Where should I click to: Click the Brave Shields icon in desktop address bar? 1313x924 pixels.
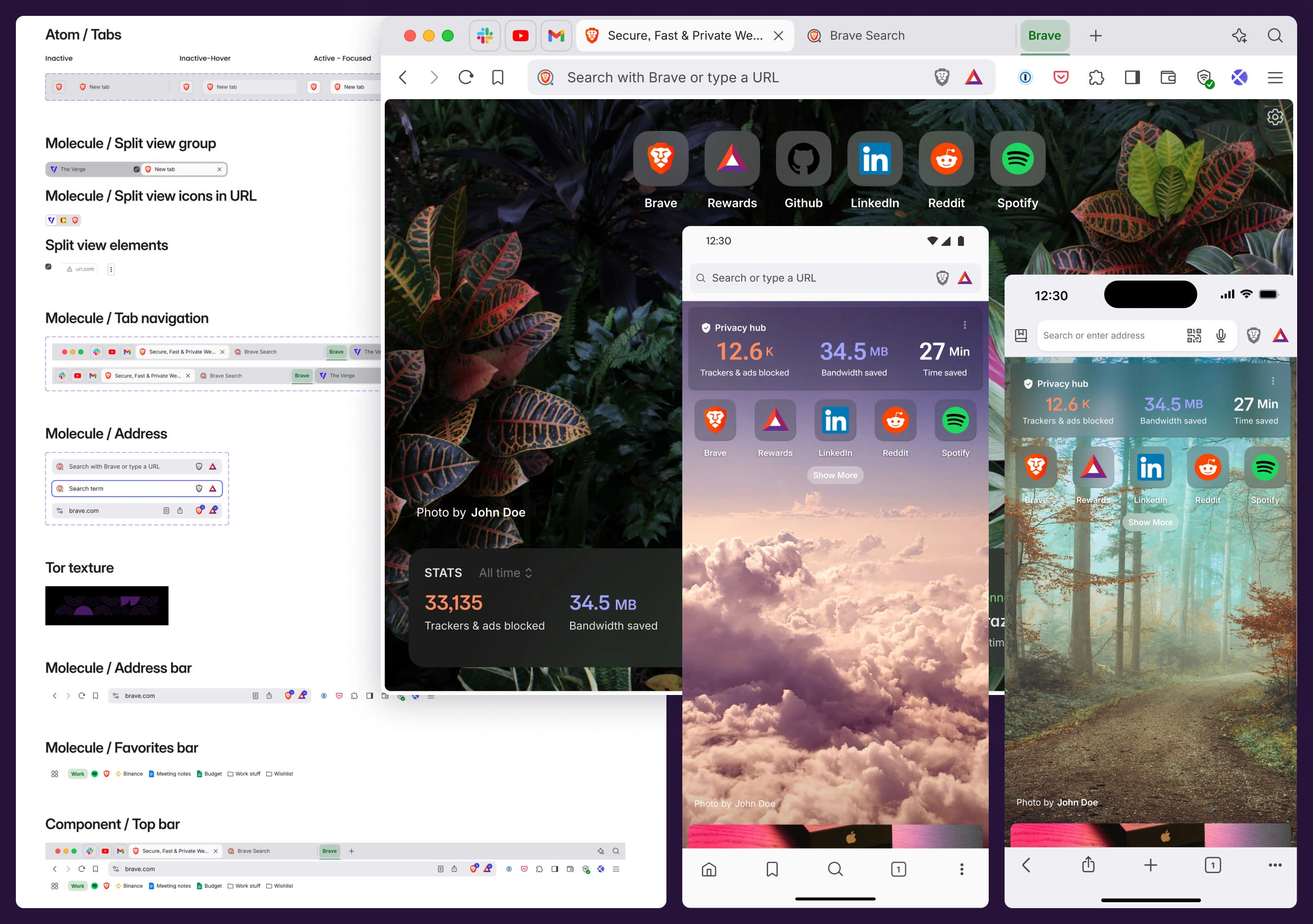point(941,77)
